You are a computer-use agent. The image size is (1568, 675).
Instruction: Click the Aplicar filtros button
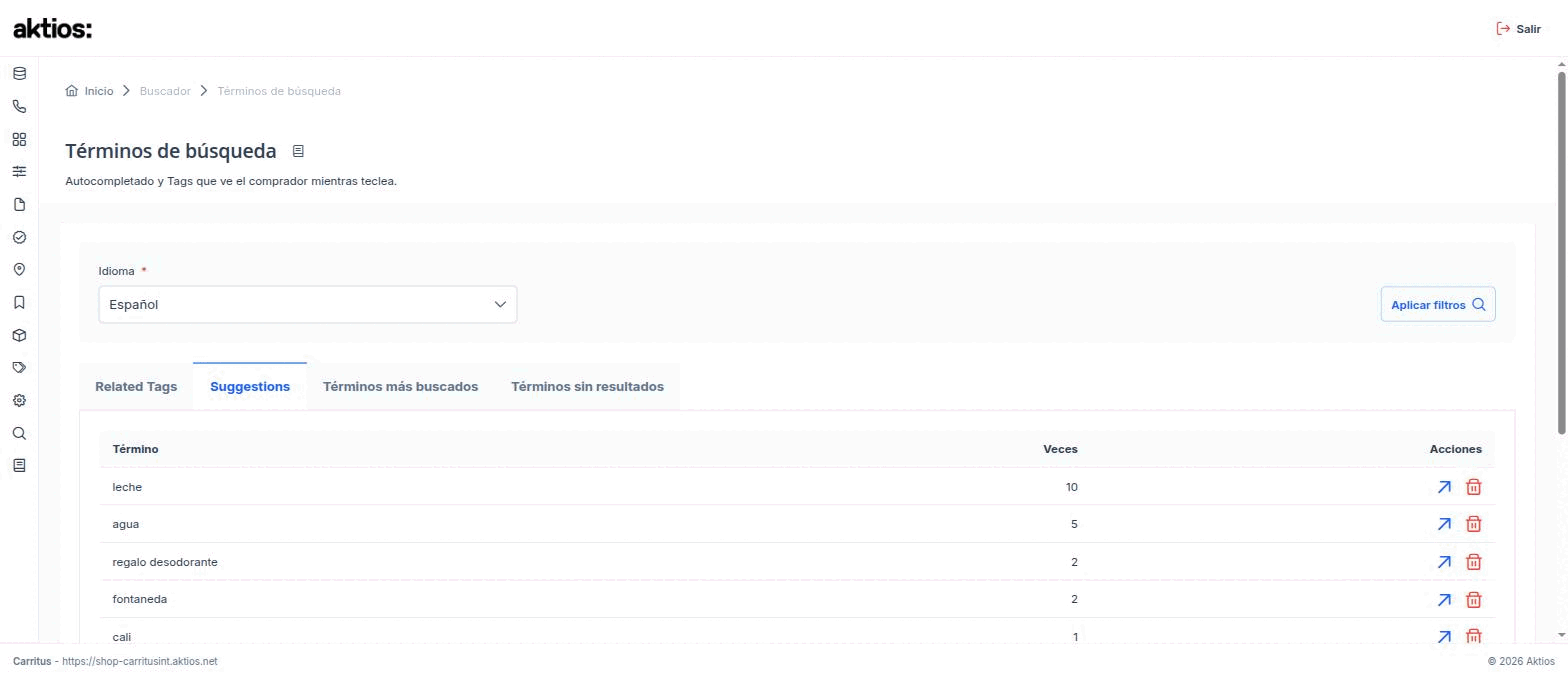[x=1438, y=305]
